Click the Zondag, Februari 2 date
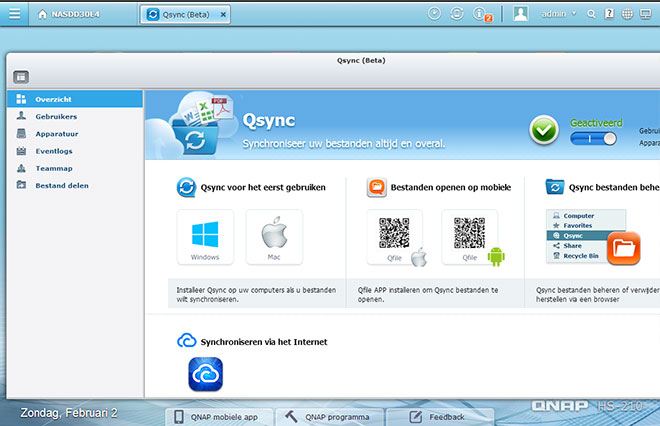This screenshot has width=660, height=426. 69,413
